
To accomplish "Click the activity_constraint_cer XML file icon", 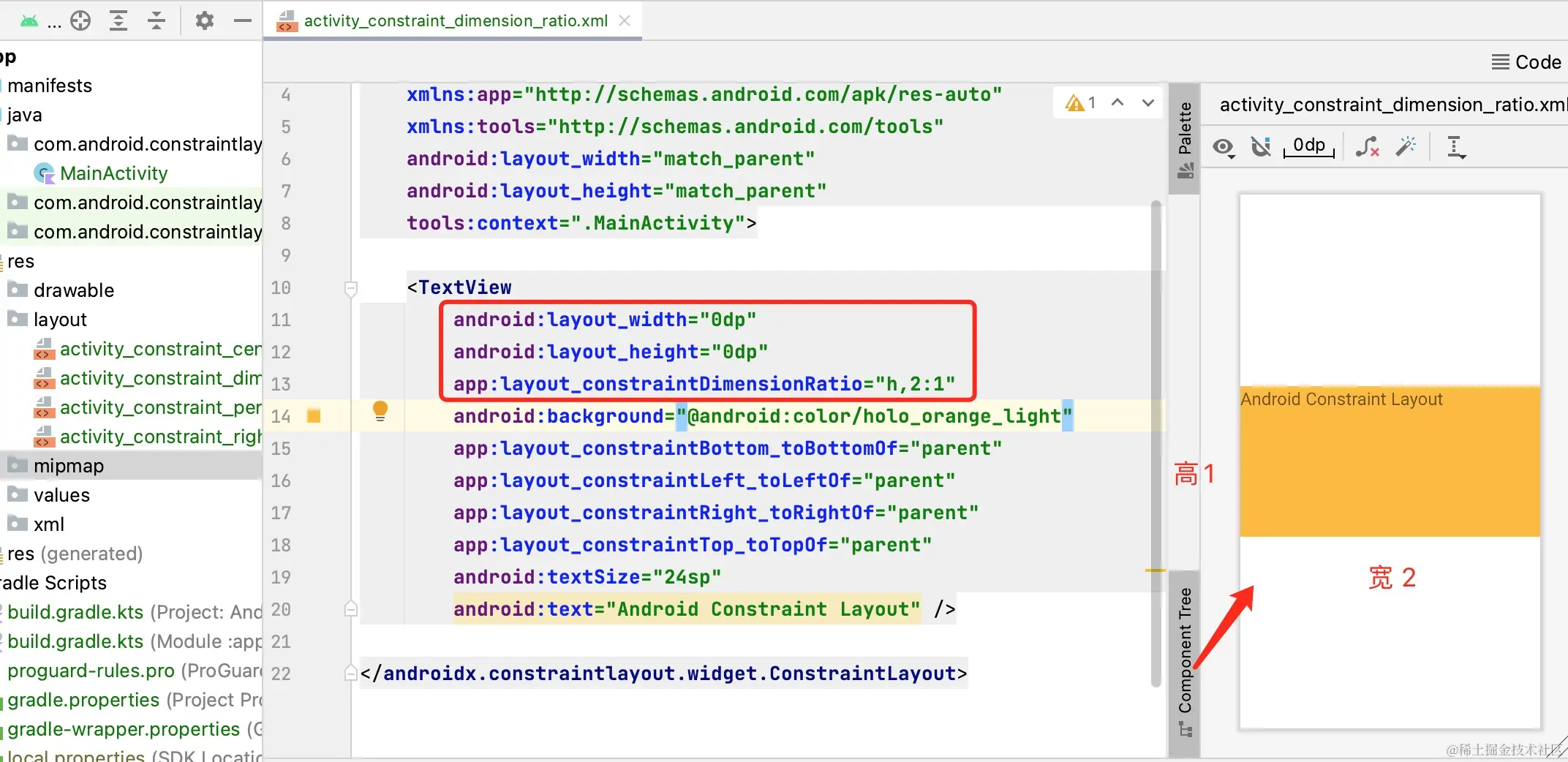I will [44, 349].
